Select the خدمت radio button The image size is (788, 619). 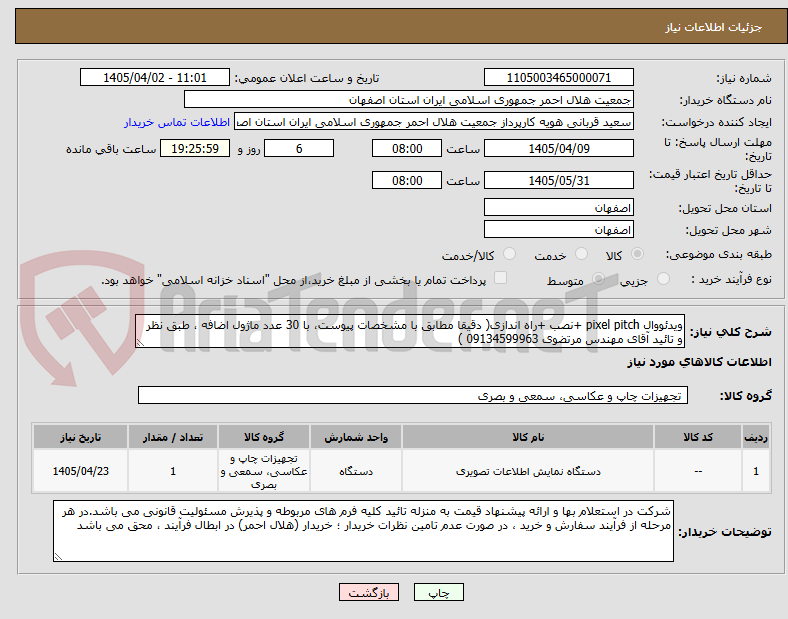click(x=581, y=254)
